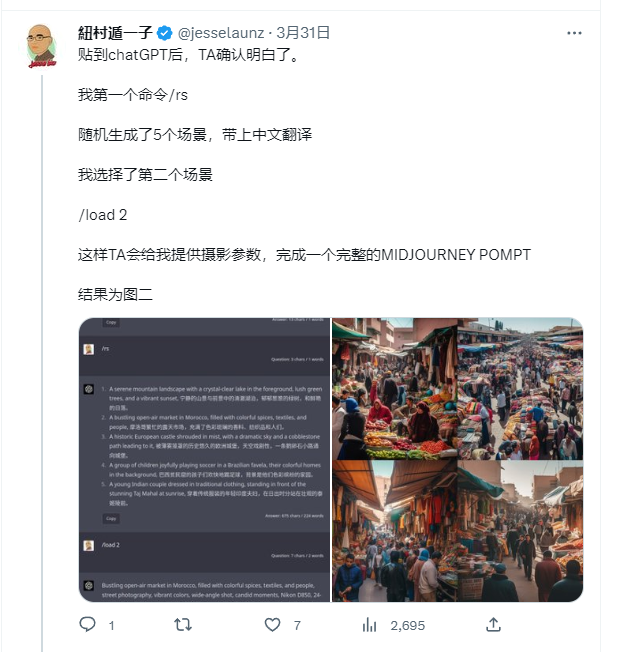Click the text mentioning MIDJOURNEY POMPT
The image size is (621, 652).
click(x=304, y=254)
